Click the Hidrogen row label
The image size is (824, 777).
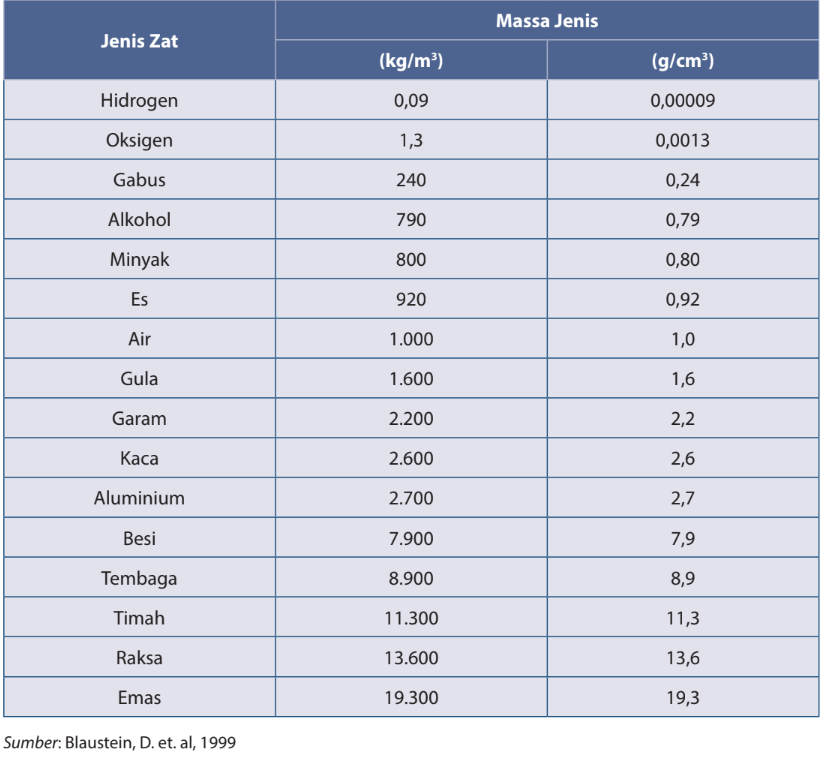139,101
